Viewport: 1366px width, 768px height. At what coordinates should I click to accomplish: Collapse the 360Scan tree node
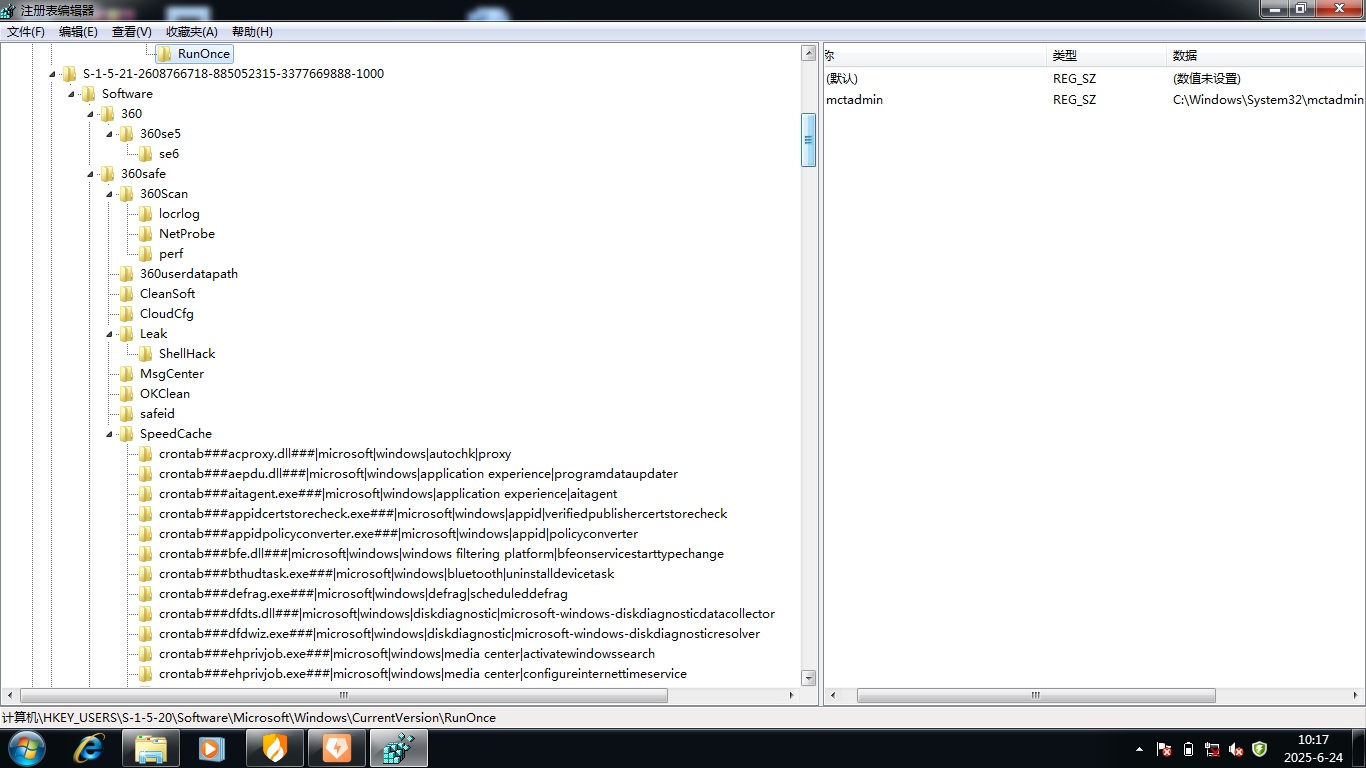pos(111,194)
